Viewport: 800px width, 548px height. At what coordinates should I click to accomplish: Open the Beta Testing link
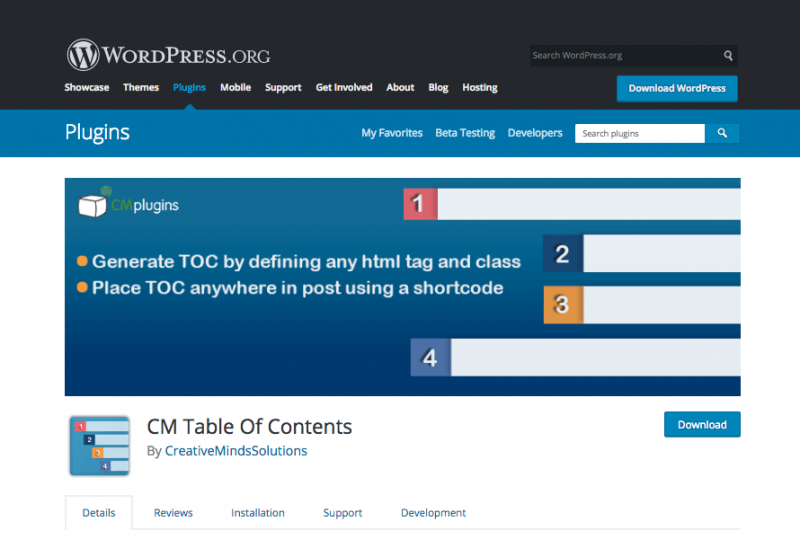(465, 133)
